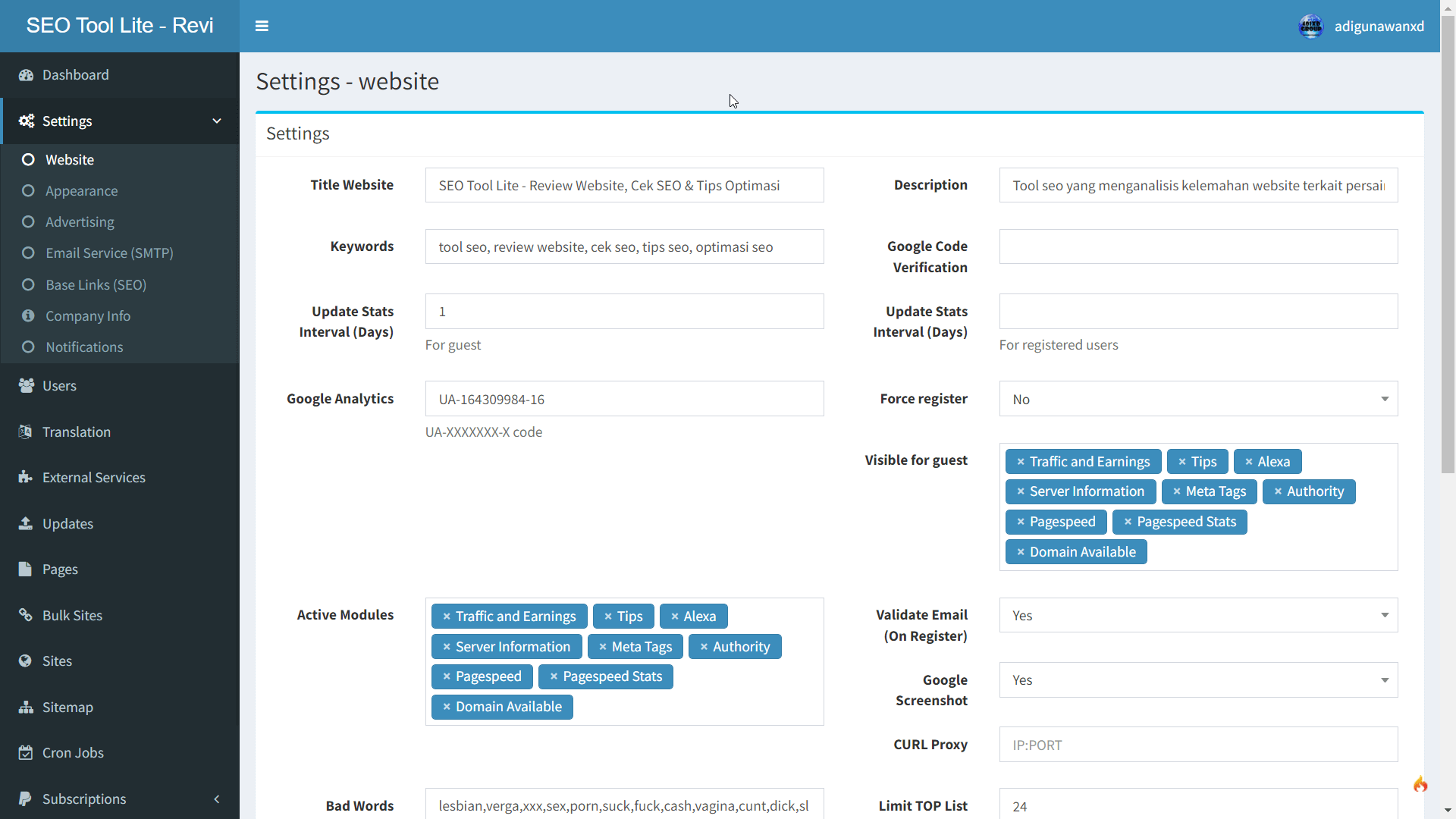Open Email Service (SMTP) settings
1456x819 pixels.
coord(109,253)
